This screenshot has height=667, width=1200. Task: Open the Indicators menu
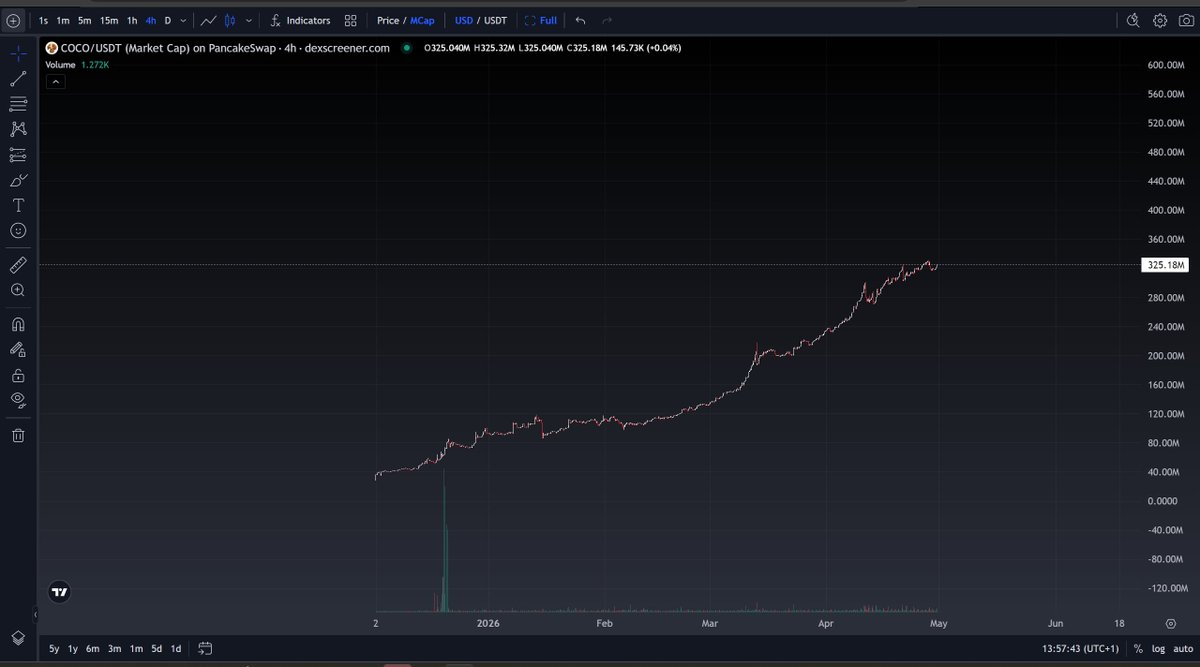[300, 20]
